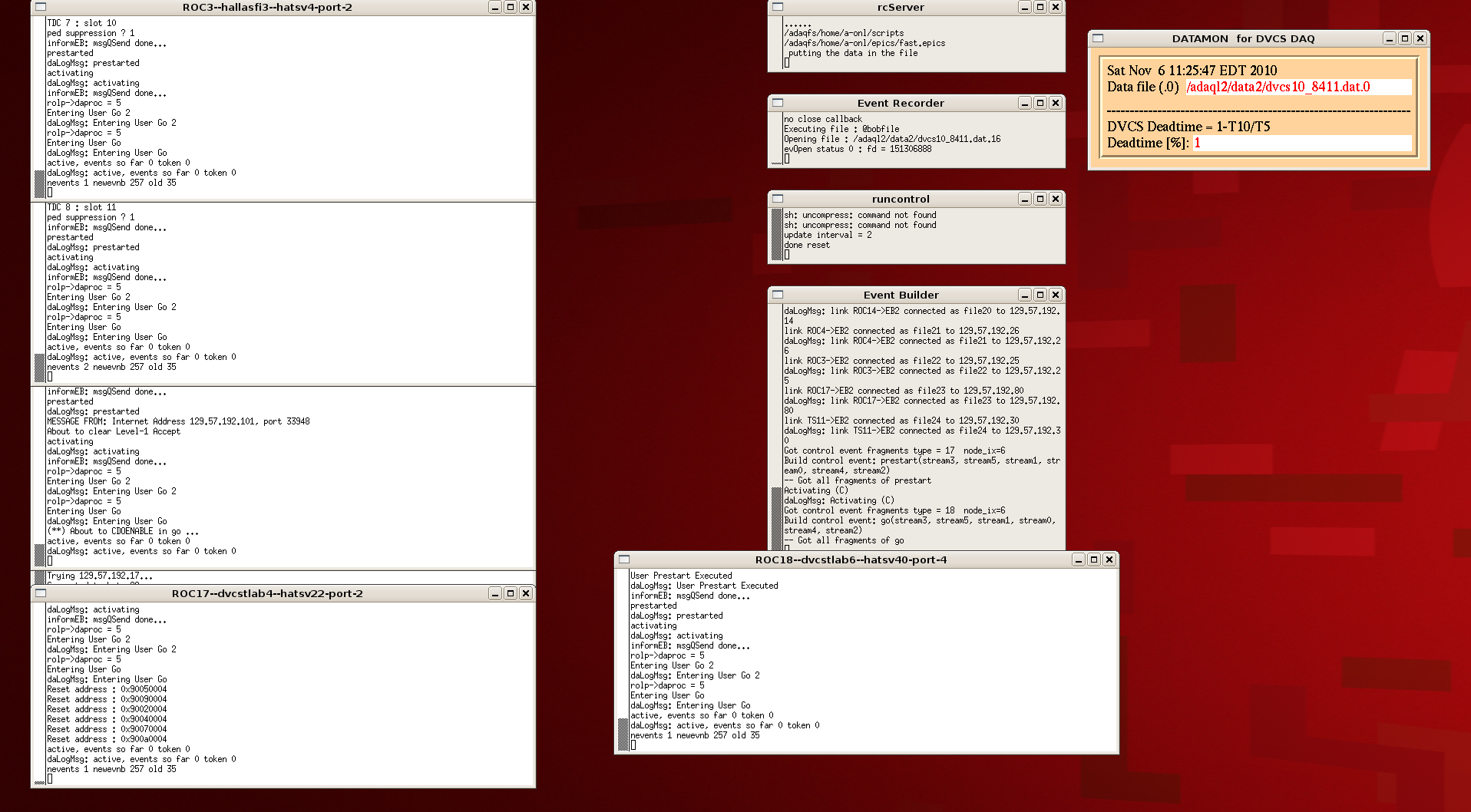
Task: Open window menu of ROC18--dvcstlab6 window
Action: (x=624, y=559)
